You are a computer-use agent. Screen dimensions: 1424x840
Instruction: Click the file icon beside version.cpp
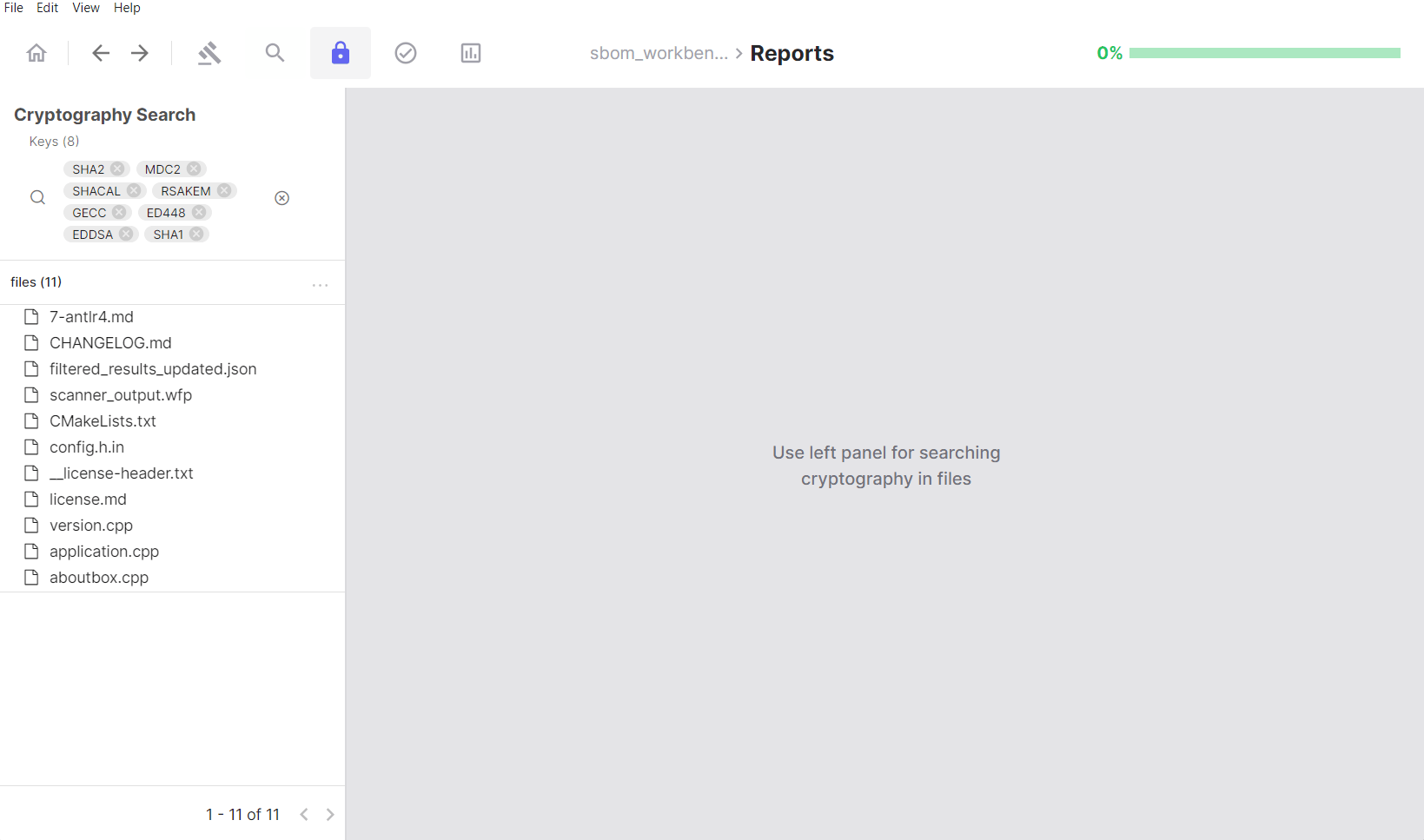click(31, 525)
